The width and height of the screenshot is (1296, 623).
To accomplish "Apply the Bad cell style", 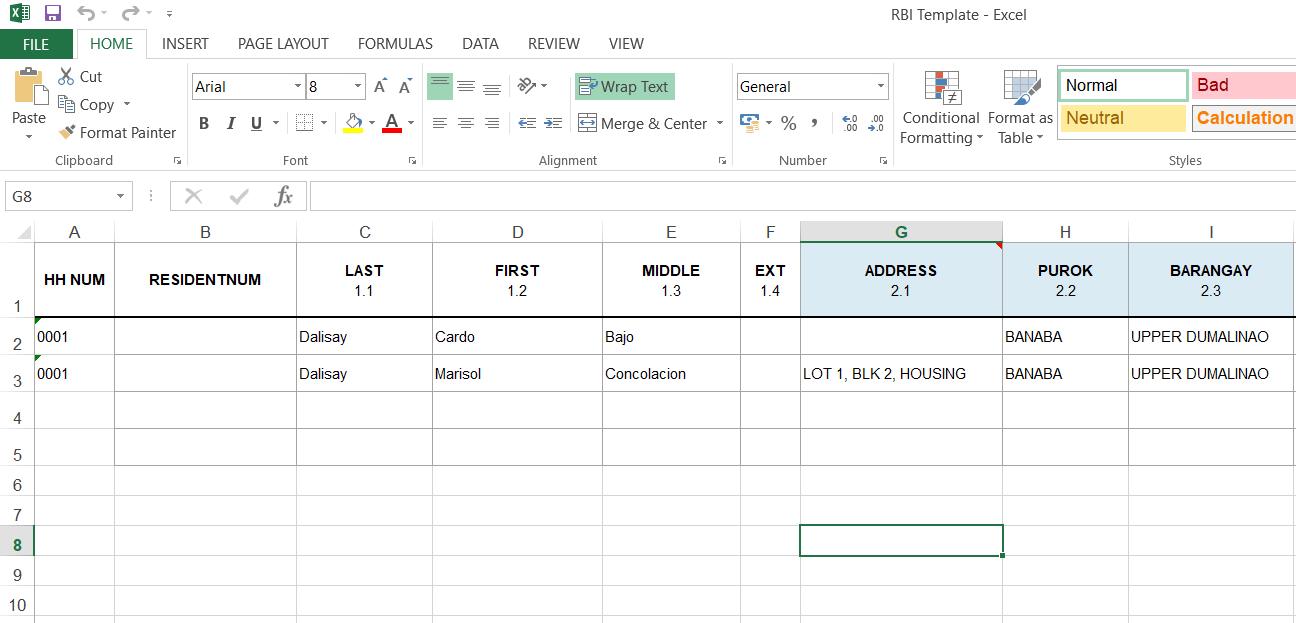I will pos(1243,85).
